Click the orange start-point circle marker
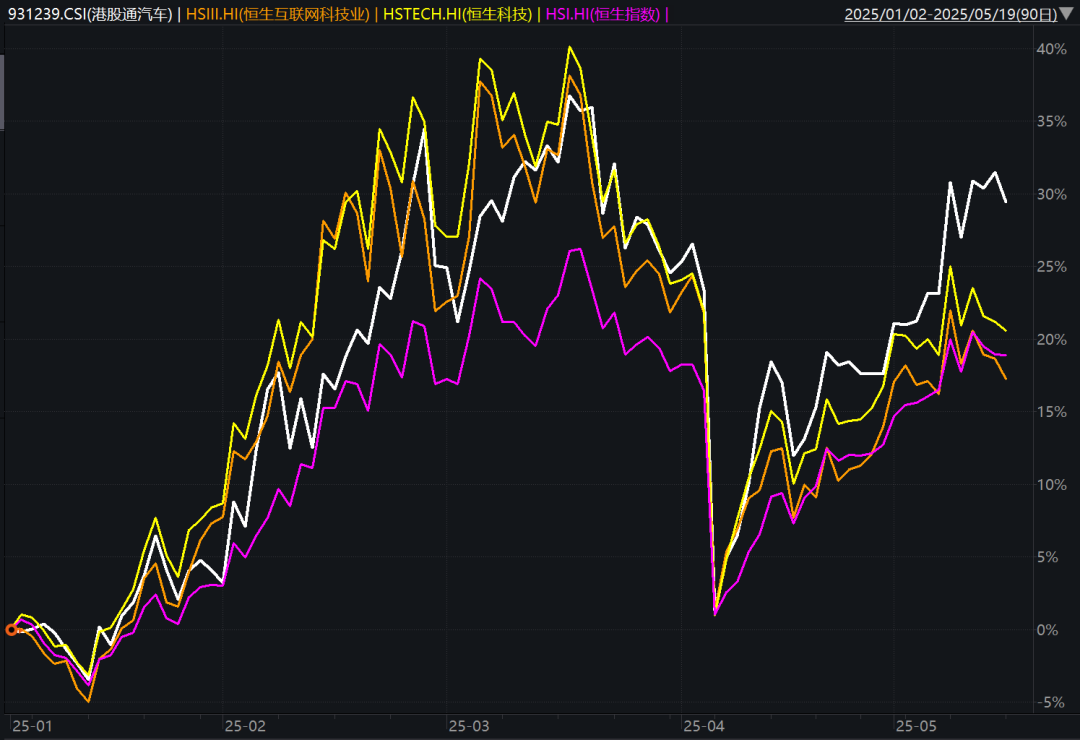 11,630
